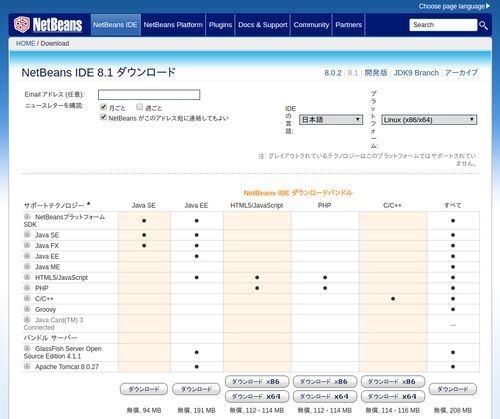Screen dimensions: 500x419
Task: Click the Choose page language arrow
Action: click(x=488, y=6)
